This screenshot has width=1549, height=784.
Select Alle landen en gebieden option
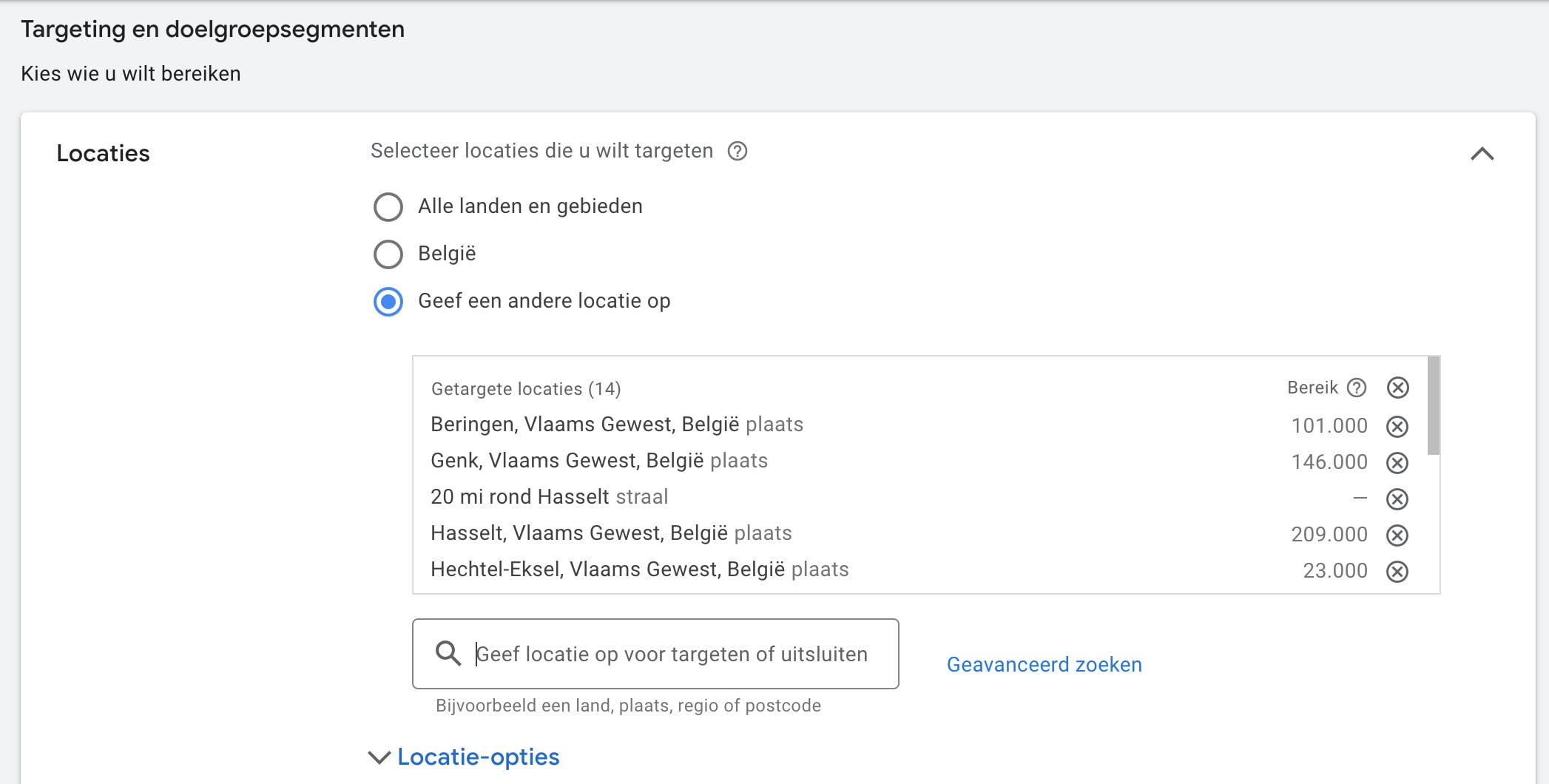(388, 207)
